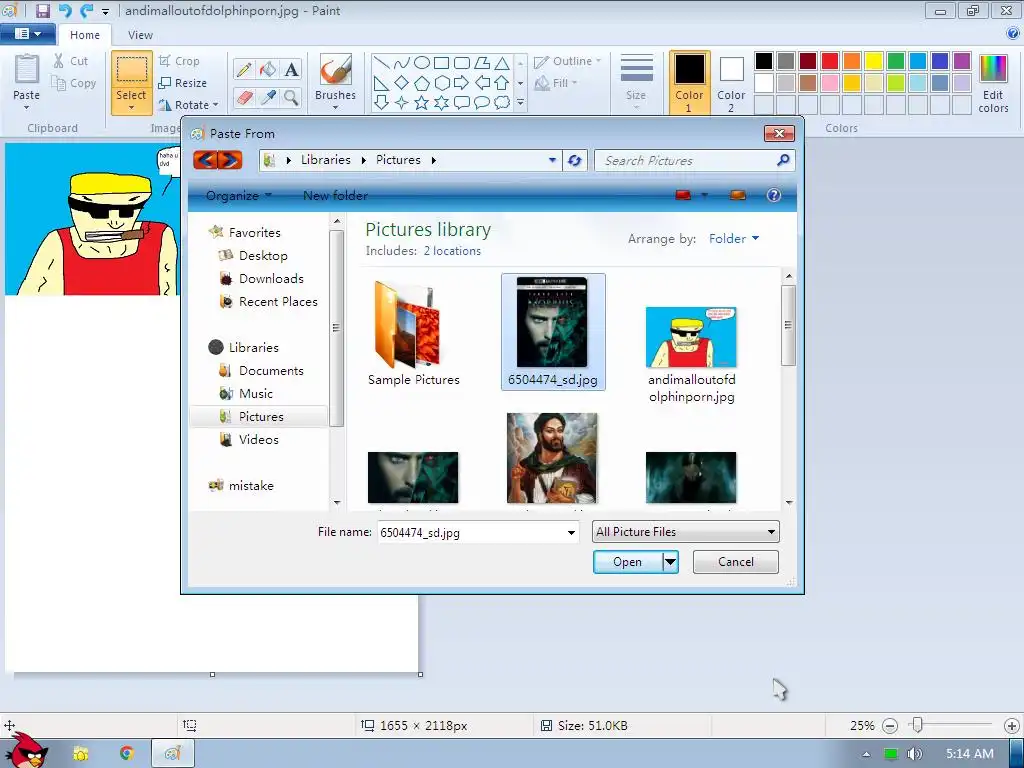This screenshot has height=768, width=1024.
Task: Click the Color 2 white swatch button
Action: (x=731, y=84)
